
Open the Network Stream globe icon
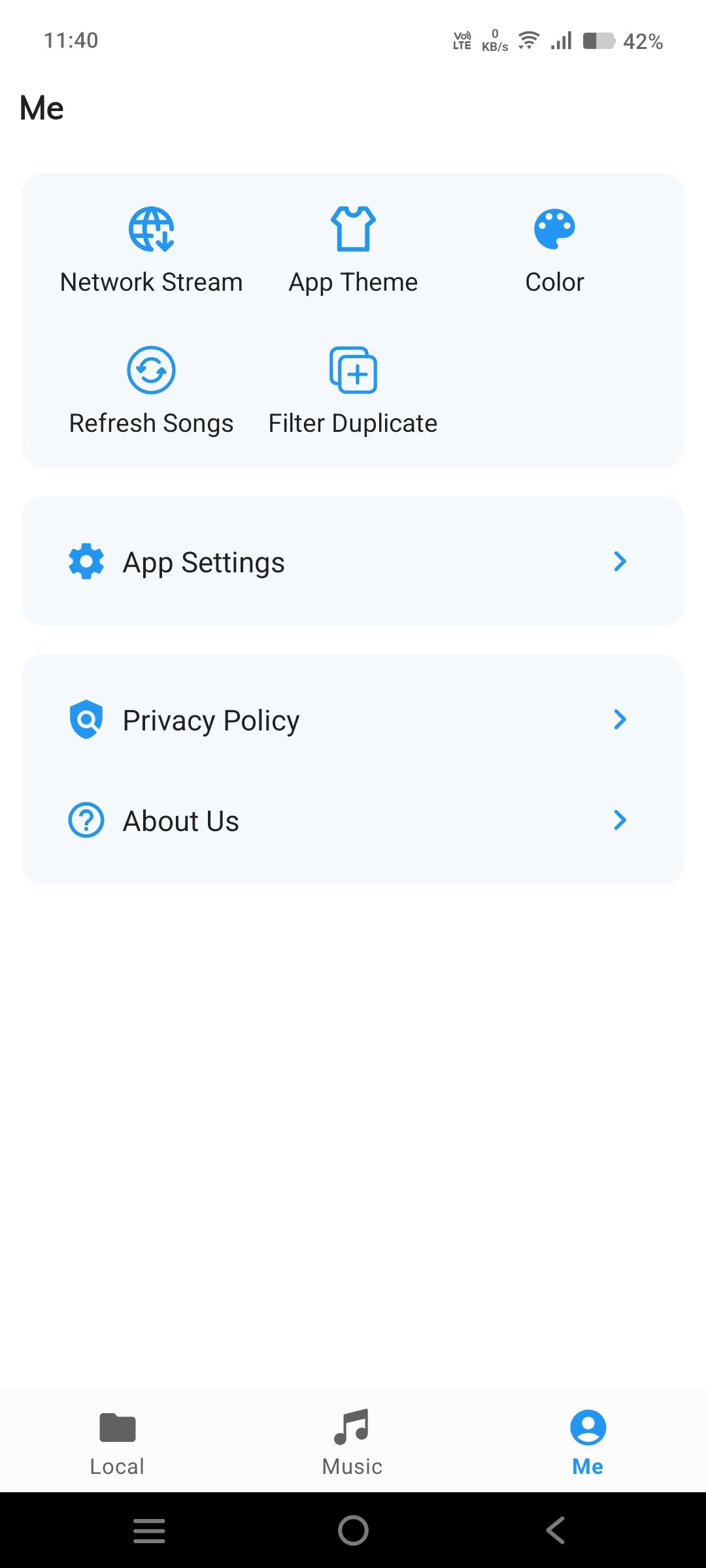pyautogui.click(x=151, y=229)
